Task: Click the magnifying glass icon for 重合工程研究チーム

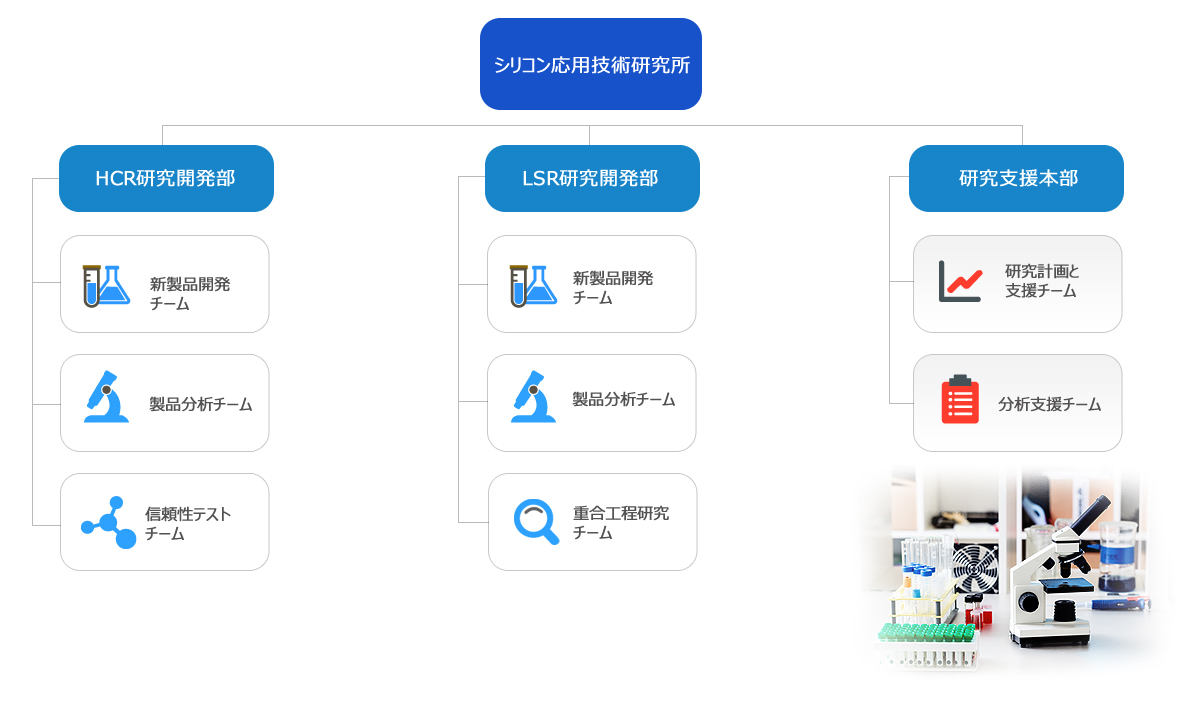Action: 536,521
